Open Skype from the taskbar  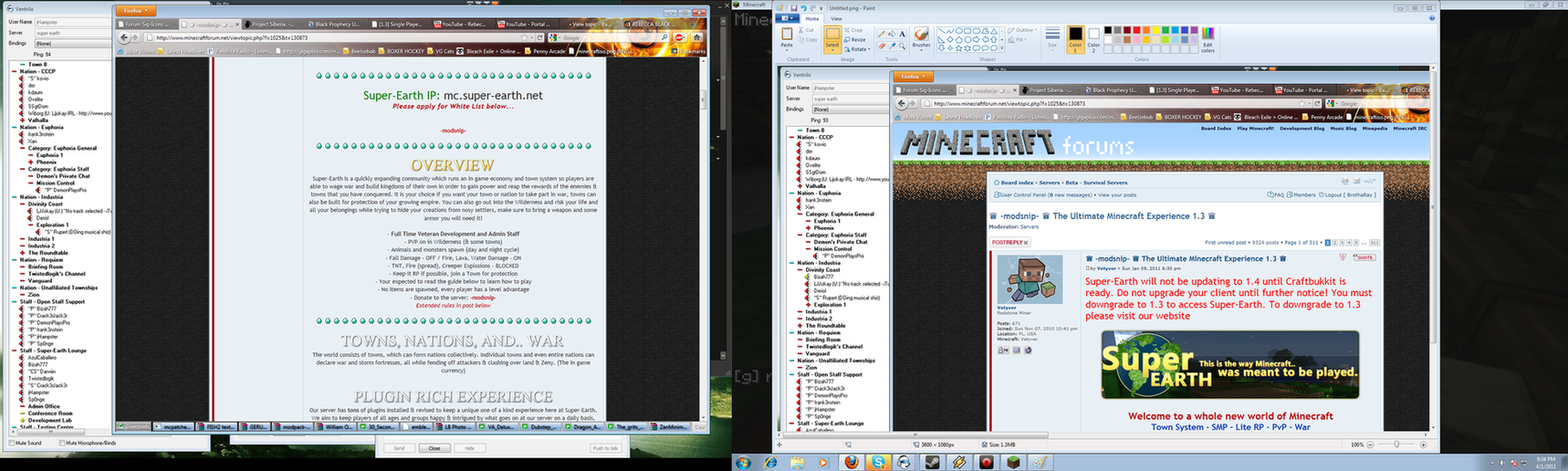[878, 462]
